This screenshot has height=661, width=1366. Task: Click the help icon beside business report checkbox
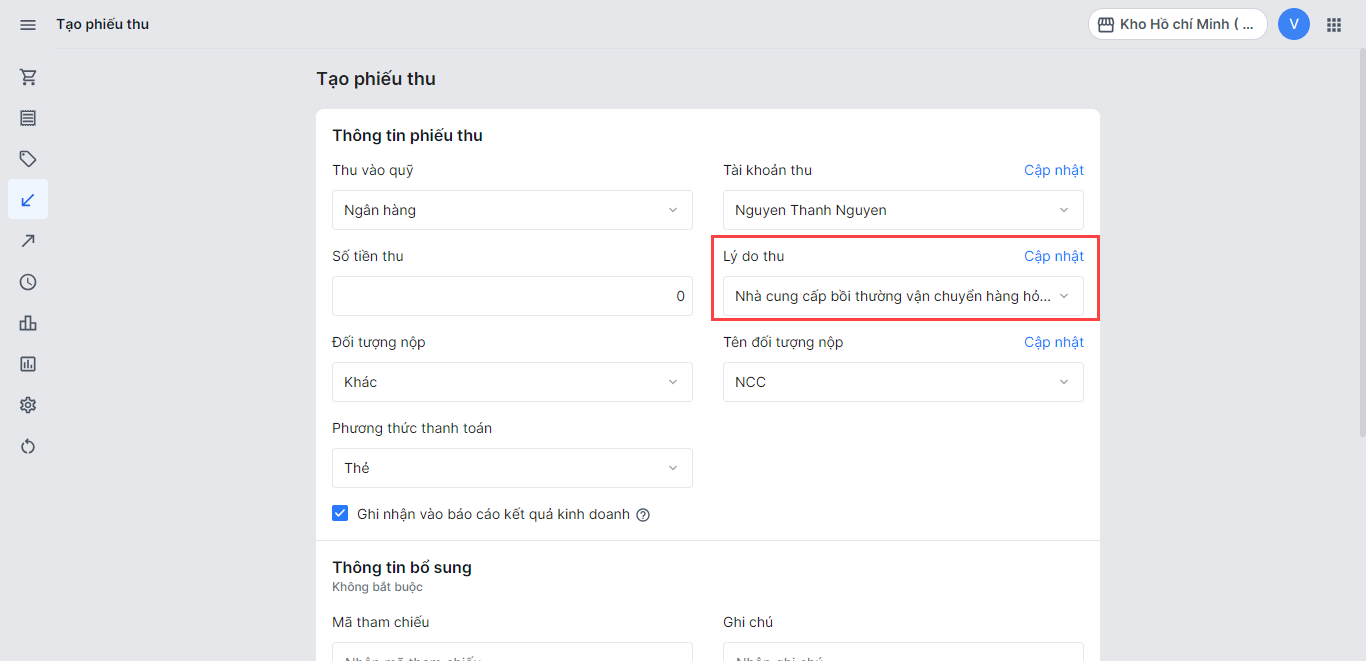pos(643,515)
